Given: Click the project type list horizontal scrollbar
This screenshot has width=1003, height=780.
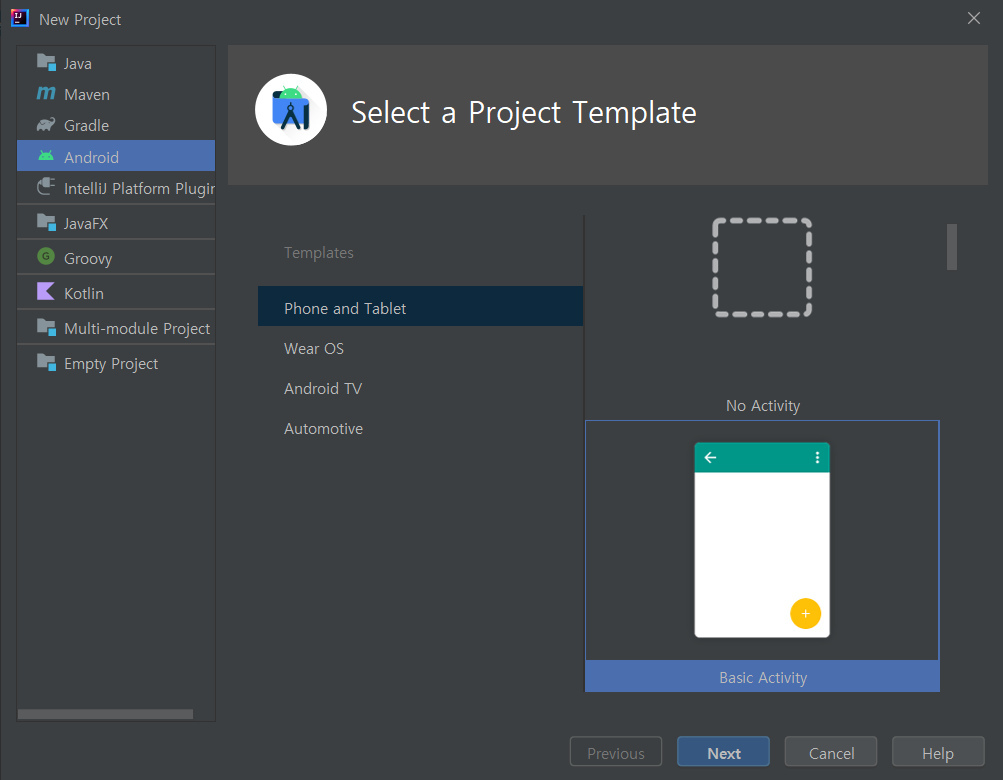Looking at the screenshot, I should pyautogui.click(x=106, y=714).
